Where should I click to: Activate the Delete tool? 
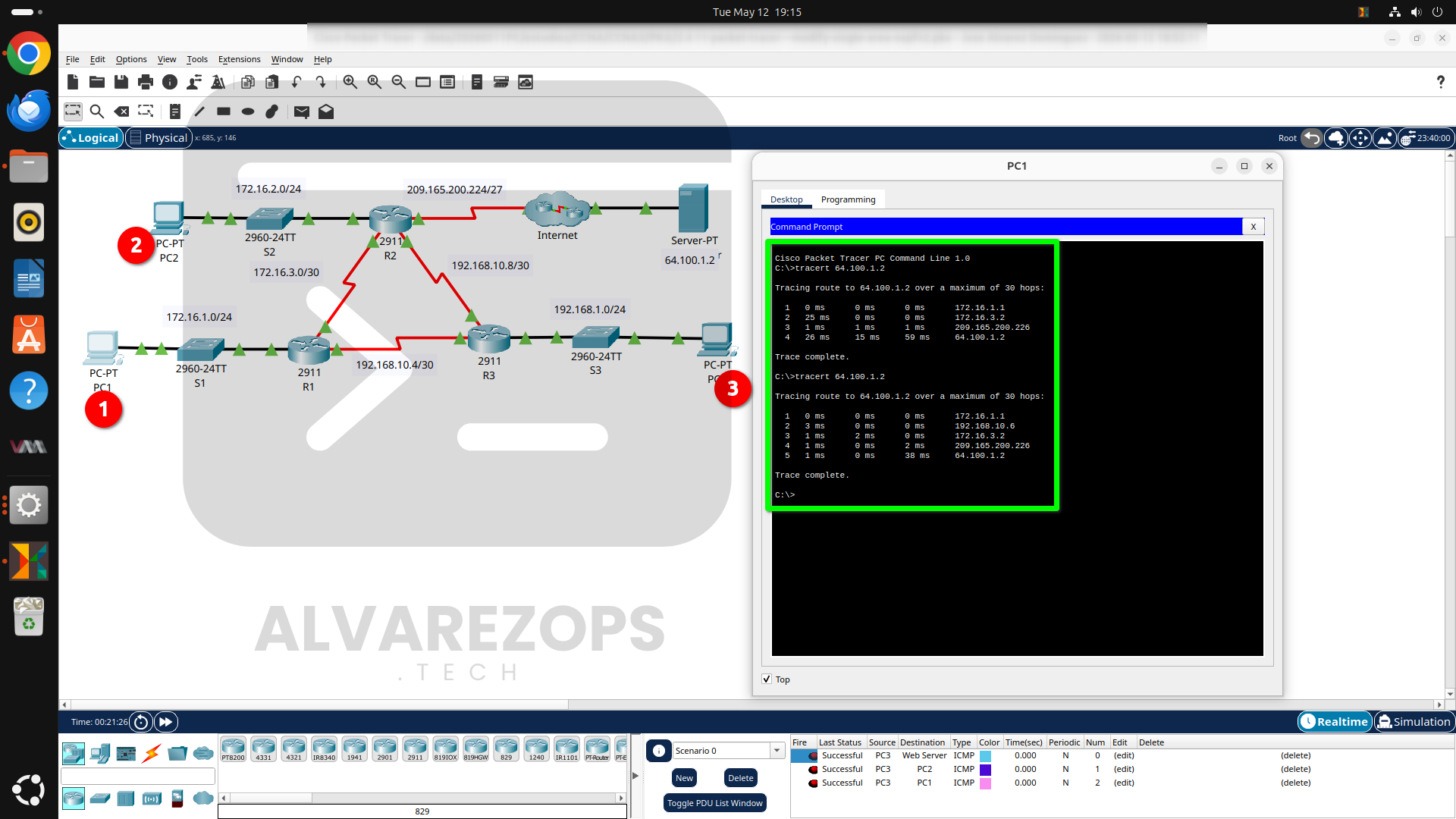pyautogui.click(x=121, y=111)
